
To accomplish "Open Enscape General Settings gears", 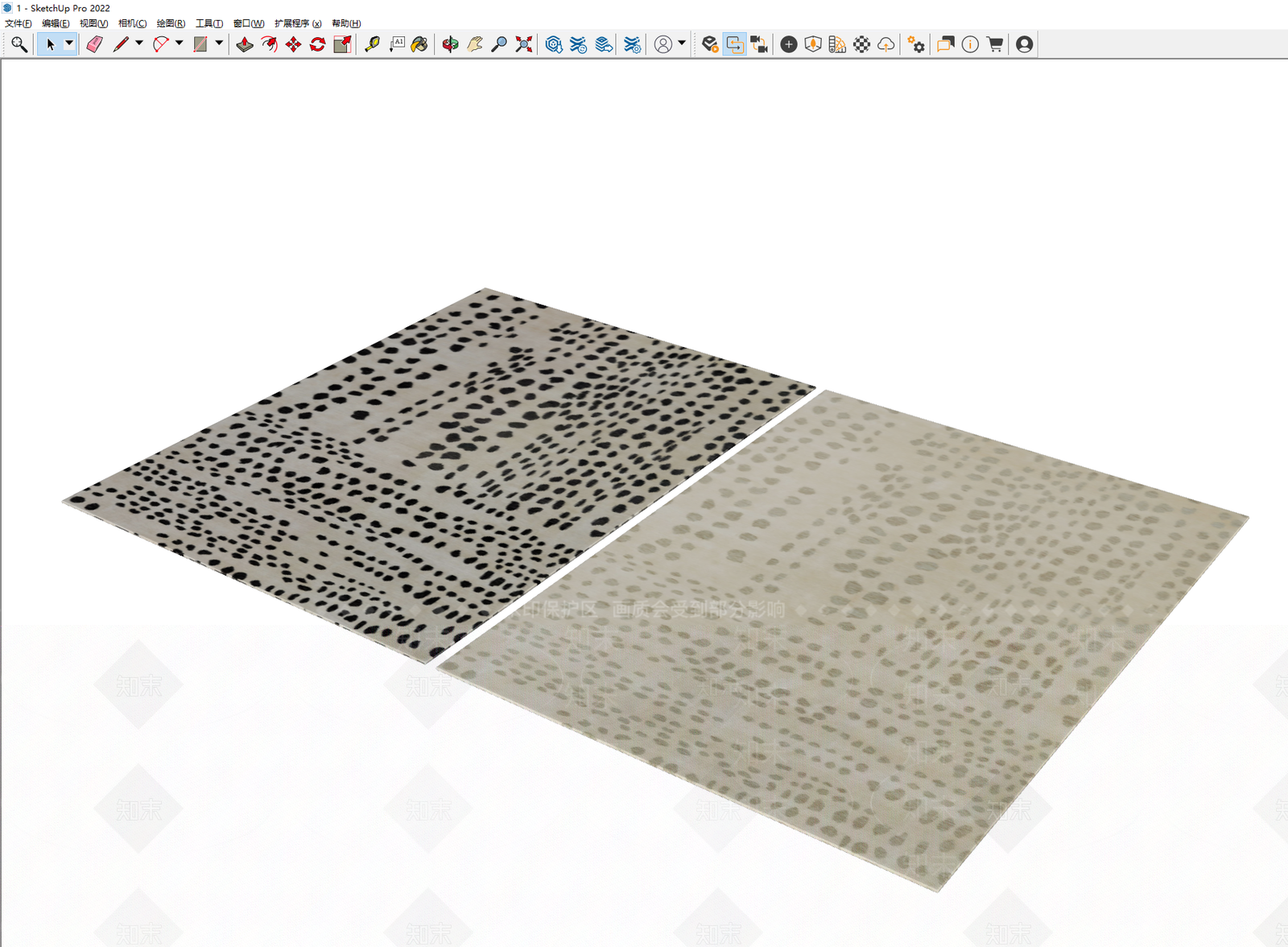I will 916,44.
